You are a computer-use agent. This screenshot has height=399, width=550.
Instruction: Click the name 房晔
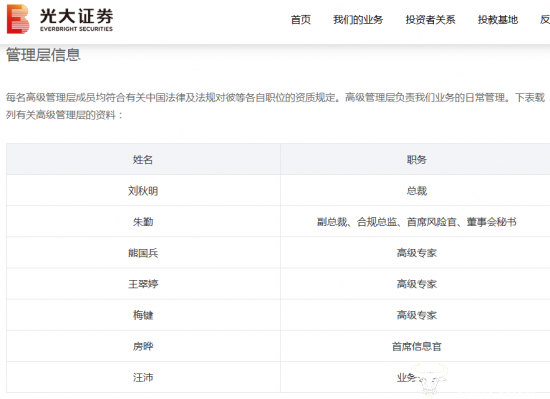143,346
